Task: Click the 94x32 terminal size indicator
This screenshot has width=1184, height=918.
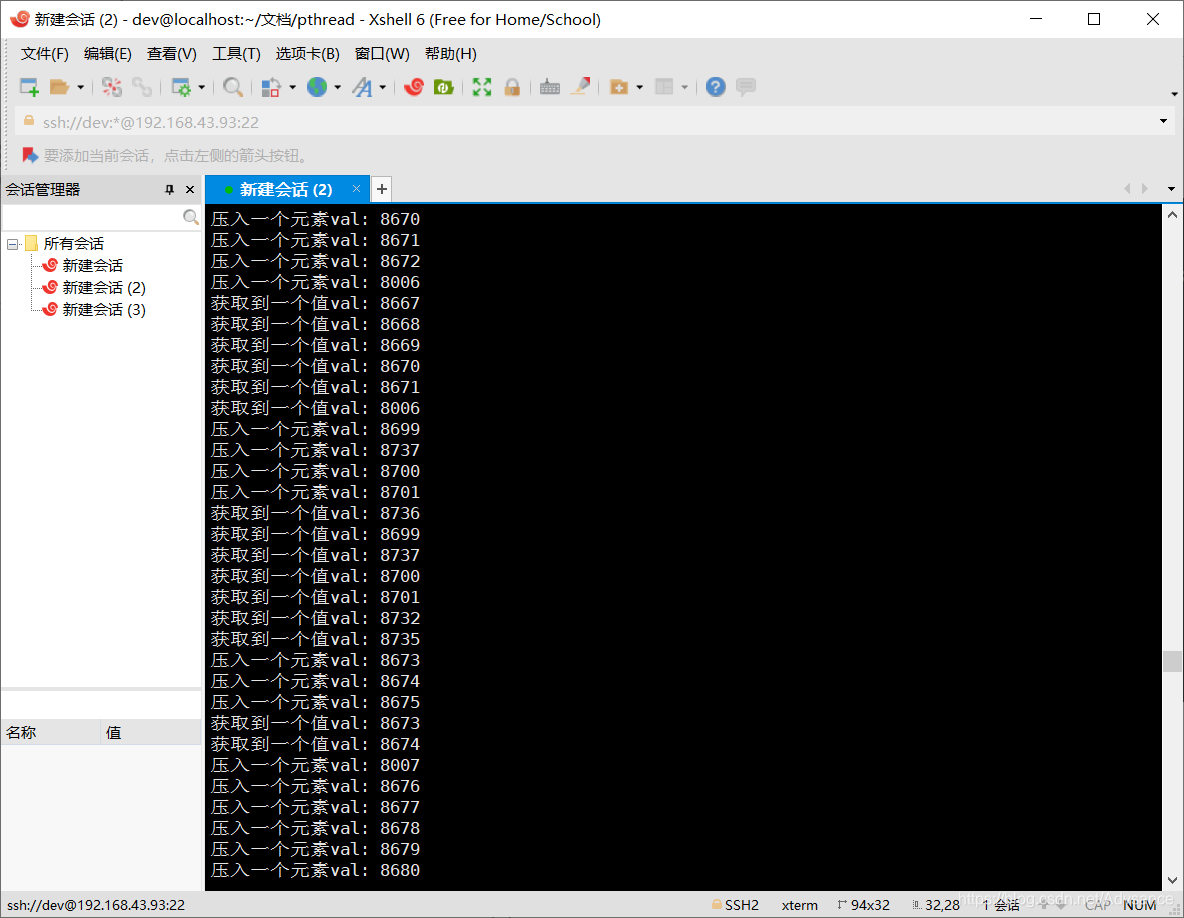Action: pos(864,904)
